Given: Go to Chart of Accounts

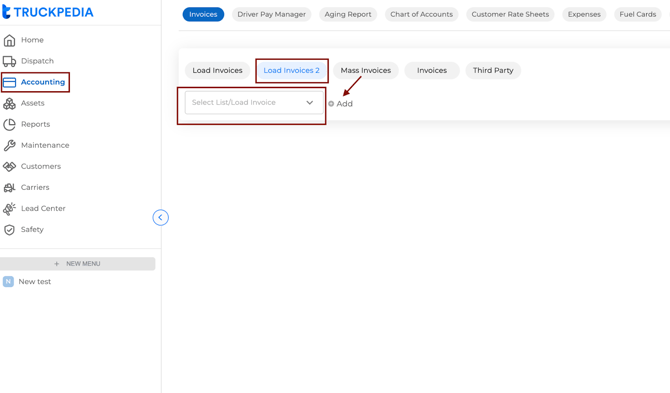Looking at the screenshot, I should (421, 14).
